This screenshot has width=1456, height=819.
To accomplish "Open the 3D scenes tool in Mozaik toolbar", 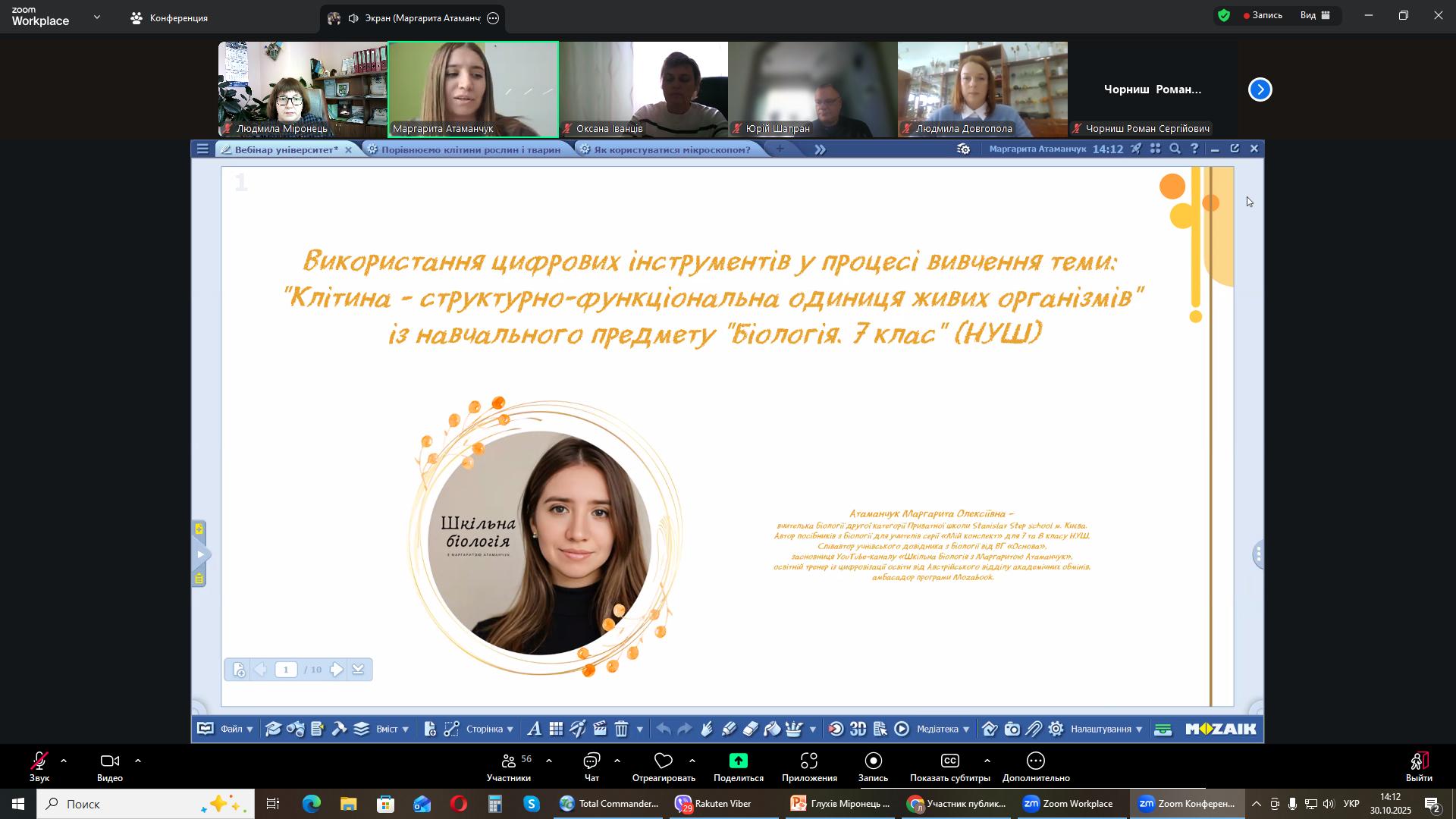I will point(858,730).
